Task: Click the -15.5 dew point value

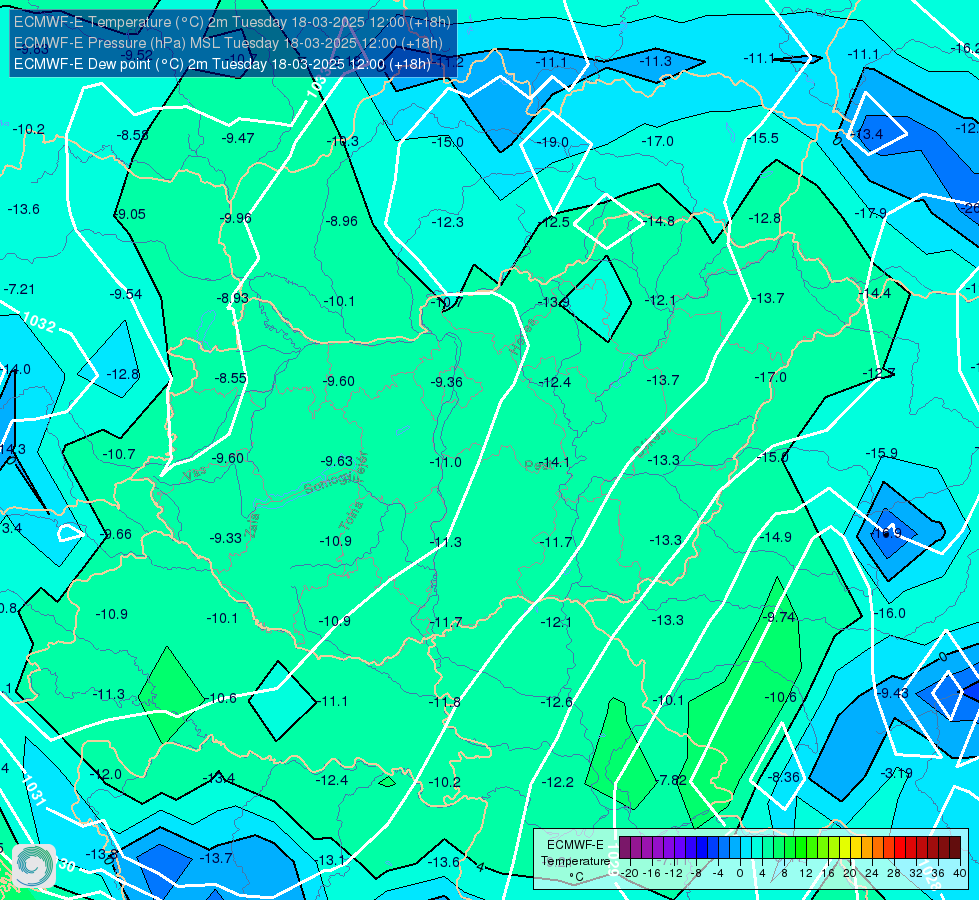Action: click(763, 138)
